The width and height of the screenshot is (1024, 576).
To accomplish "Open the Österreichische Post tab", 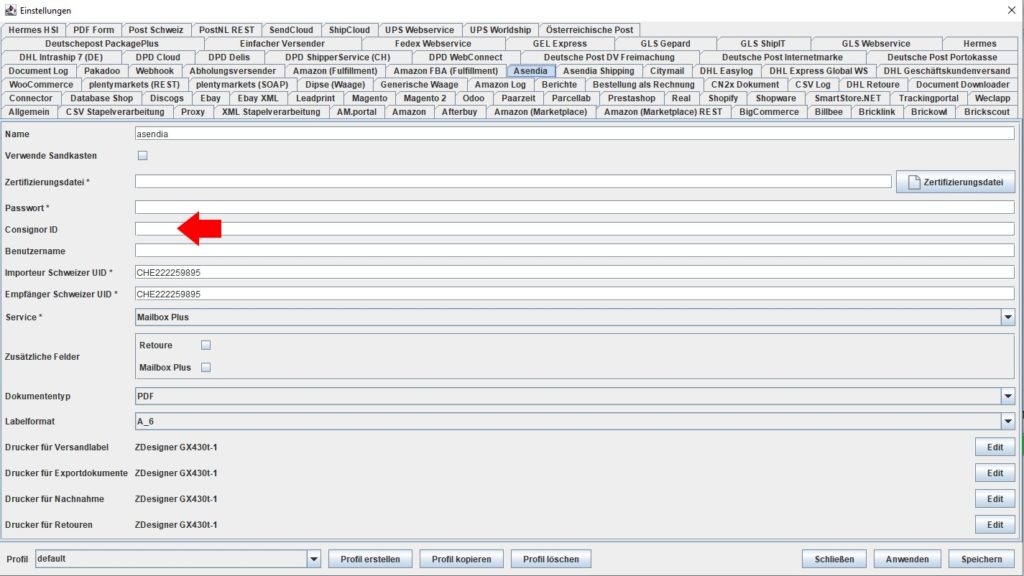I will [589, 29].
